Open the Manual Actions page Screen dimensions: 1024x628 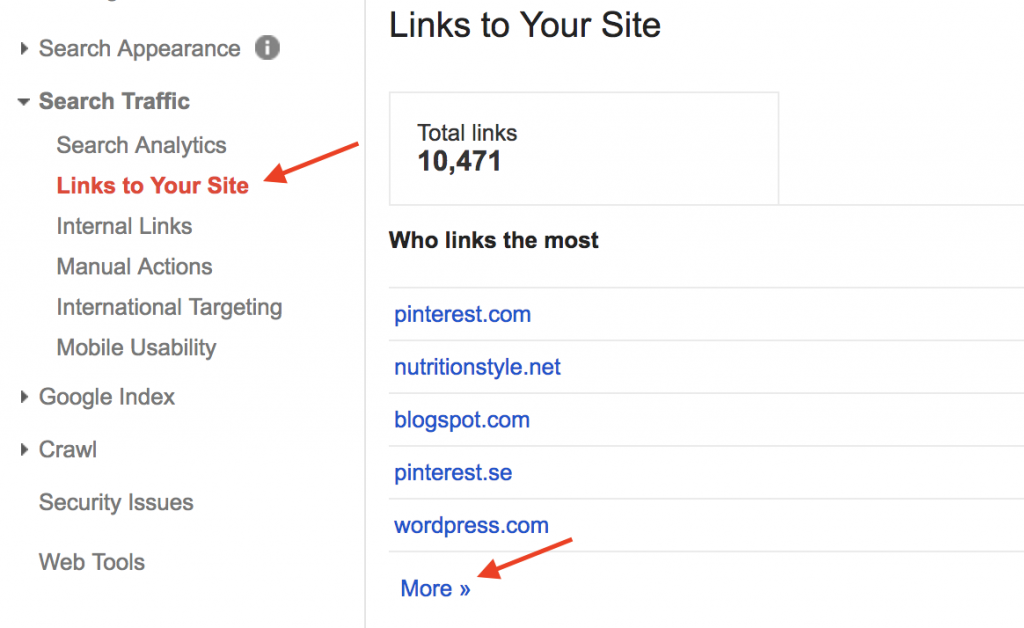tap(134, 267)
